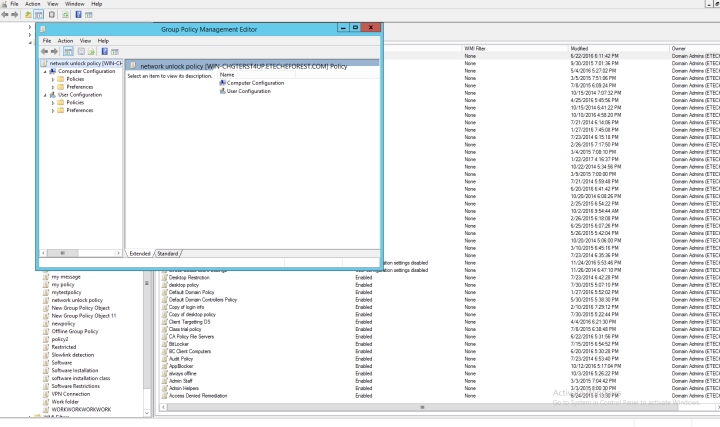Open the Action menu in editor window

tap(65, 41)
